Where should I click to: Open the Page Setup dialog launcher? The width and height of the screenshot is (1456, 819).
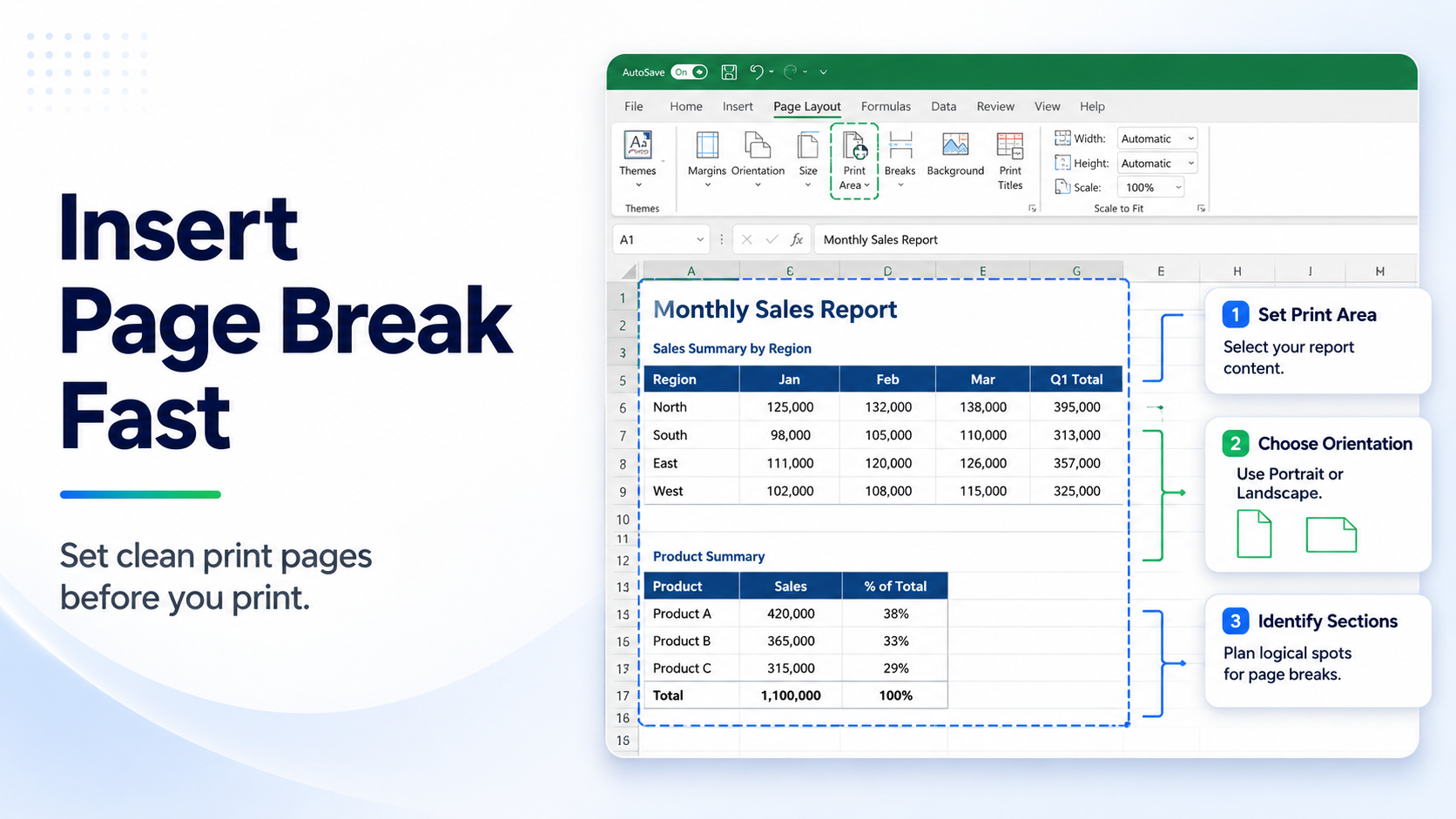[1032, 209]
